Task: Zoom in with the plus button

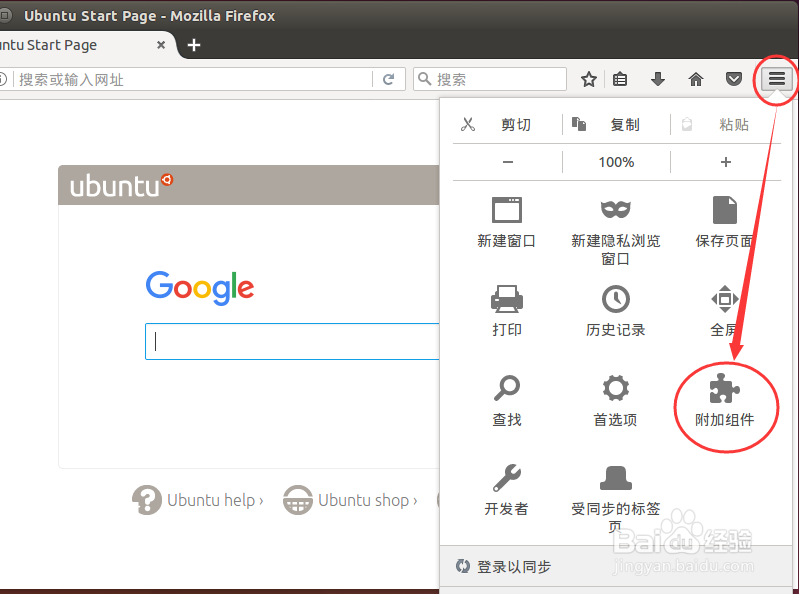Action: point(726,162)
